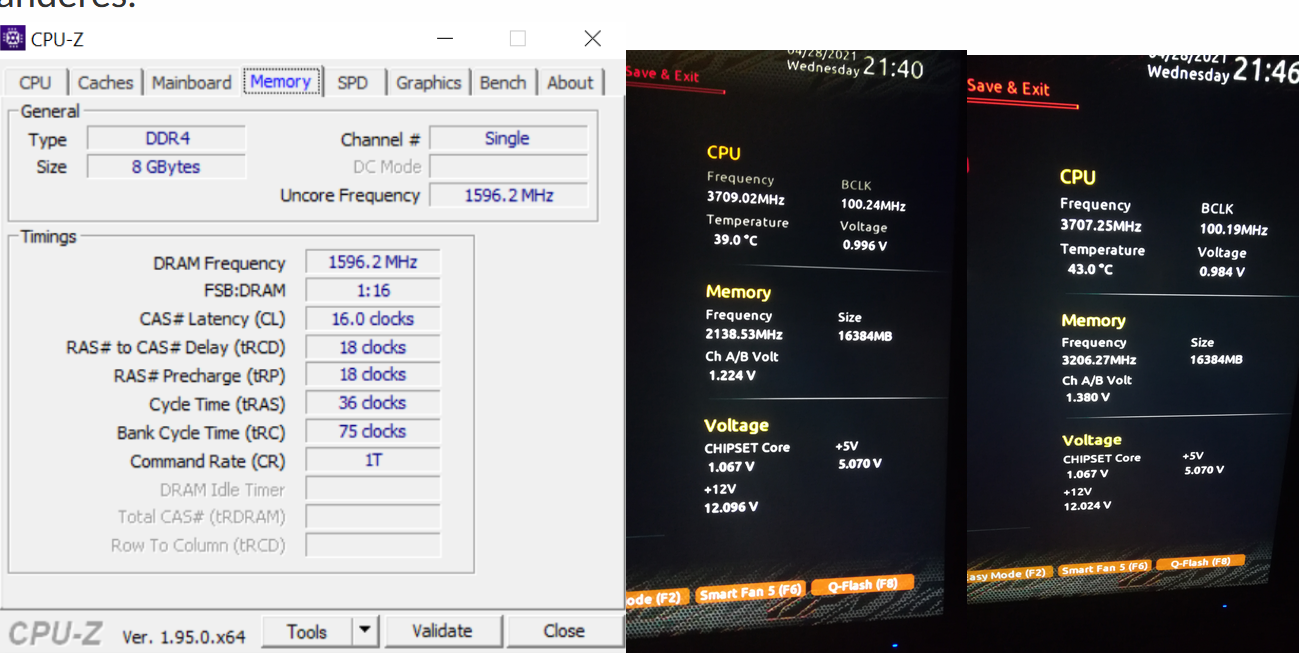Close CPU-Z with the title bar X
Viewport: 1299px width, 653px height.
(592, 38)
